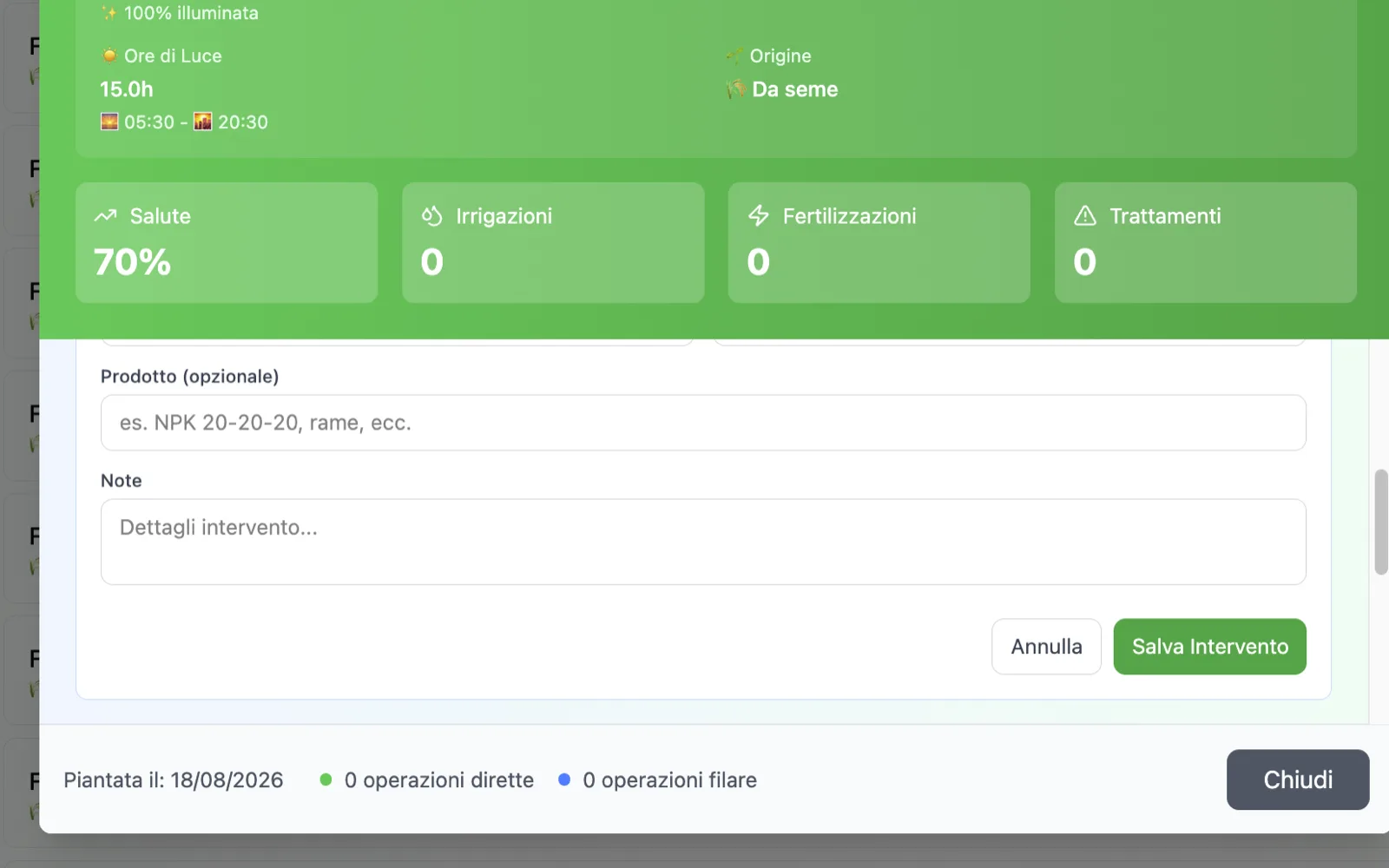Click the blue dot beside operazioni filare
Image resolution: width=1389 pixels, height=868 pixels.
[564, 779]
